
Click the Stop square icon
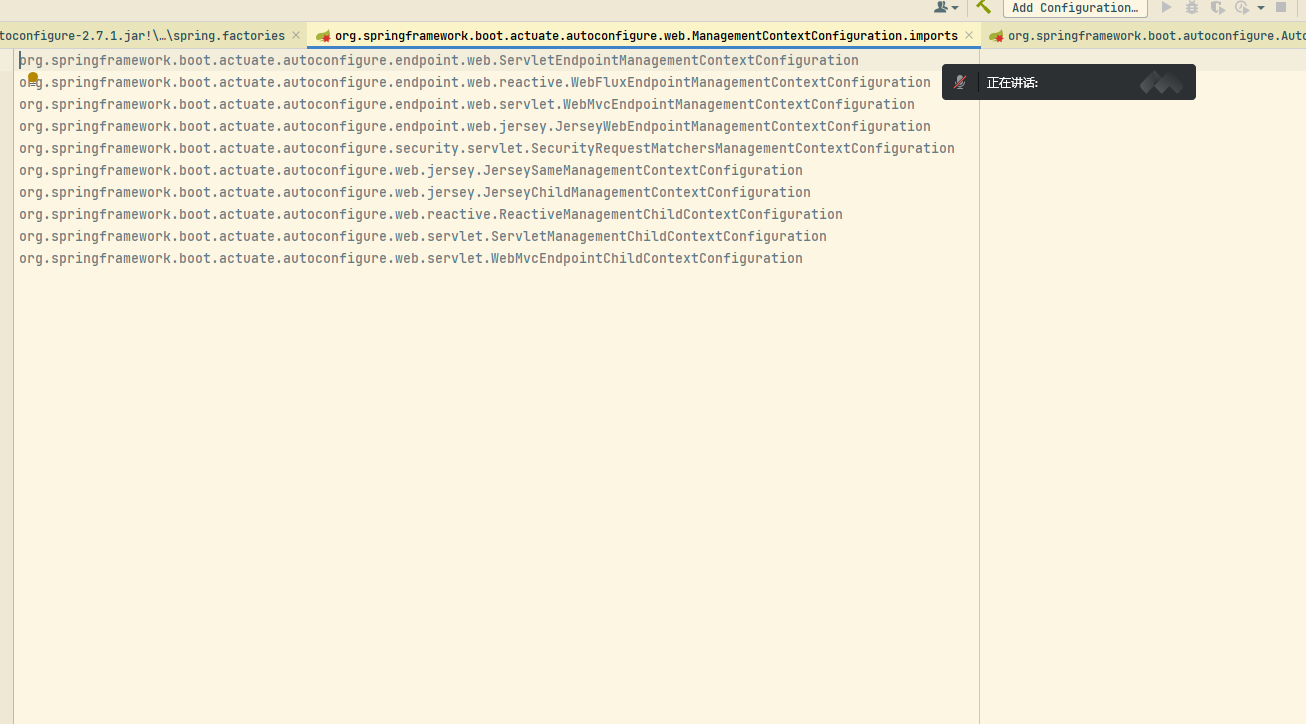(x=1281, y=7)
